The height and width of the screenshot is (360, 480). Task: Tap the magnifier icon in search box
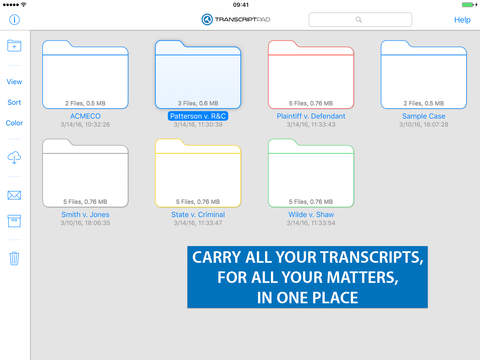(358, 20)
